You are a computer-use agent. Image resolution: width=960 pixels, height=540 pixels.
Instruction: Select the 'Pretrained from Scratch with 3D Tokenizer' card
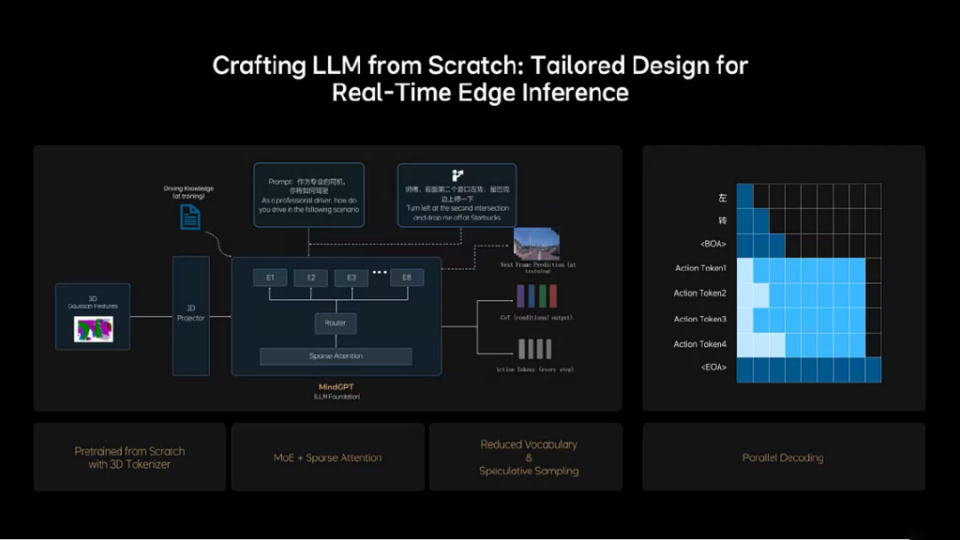pyautogui.click(x=130, y=457)
